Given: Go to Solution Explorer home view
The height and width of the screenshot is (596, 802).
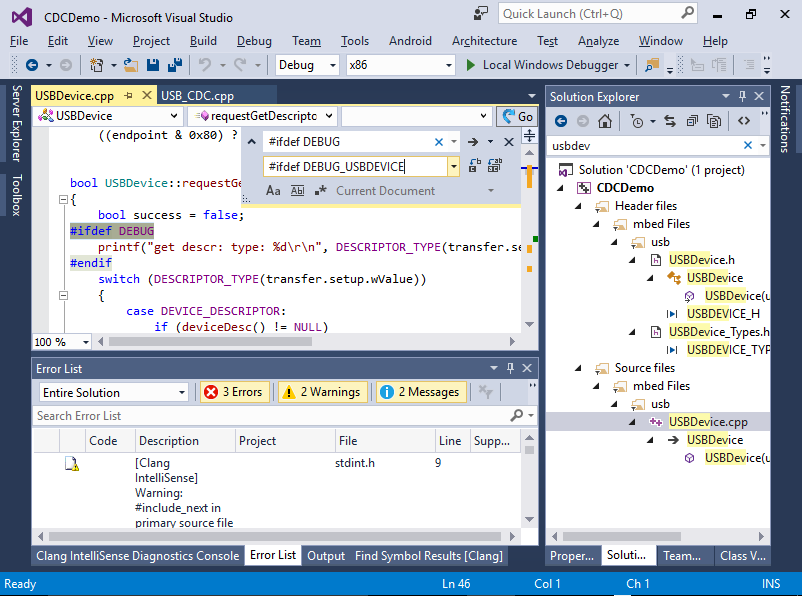Looking at the screenshot, I should [x=605, y=121].
